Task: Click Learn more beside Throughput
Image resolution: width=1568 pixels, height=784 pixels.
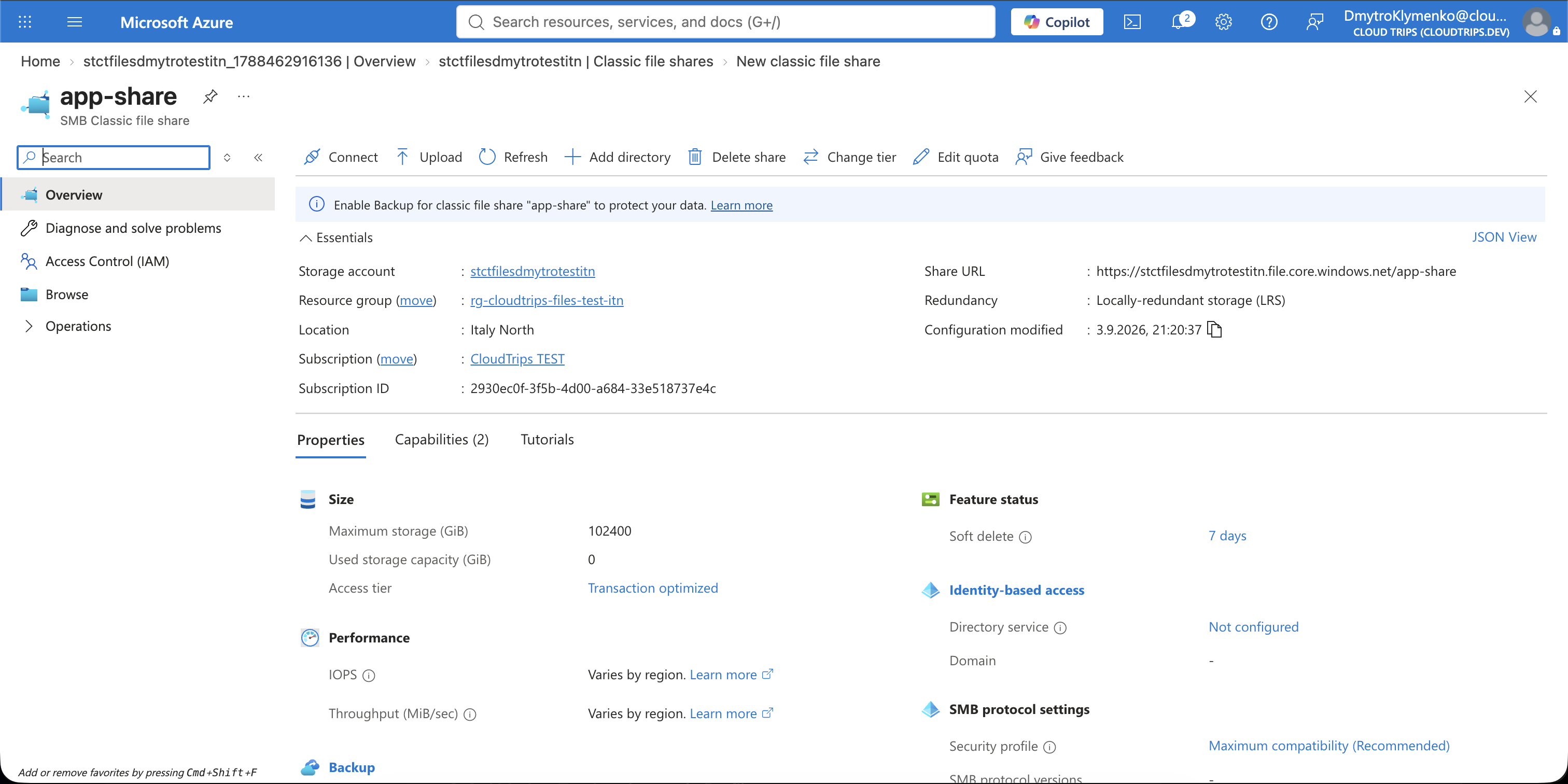Action: (x=731, y=713)
